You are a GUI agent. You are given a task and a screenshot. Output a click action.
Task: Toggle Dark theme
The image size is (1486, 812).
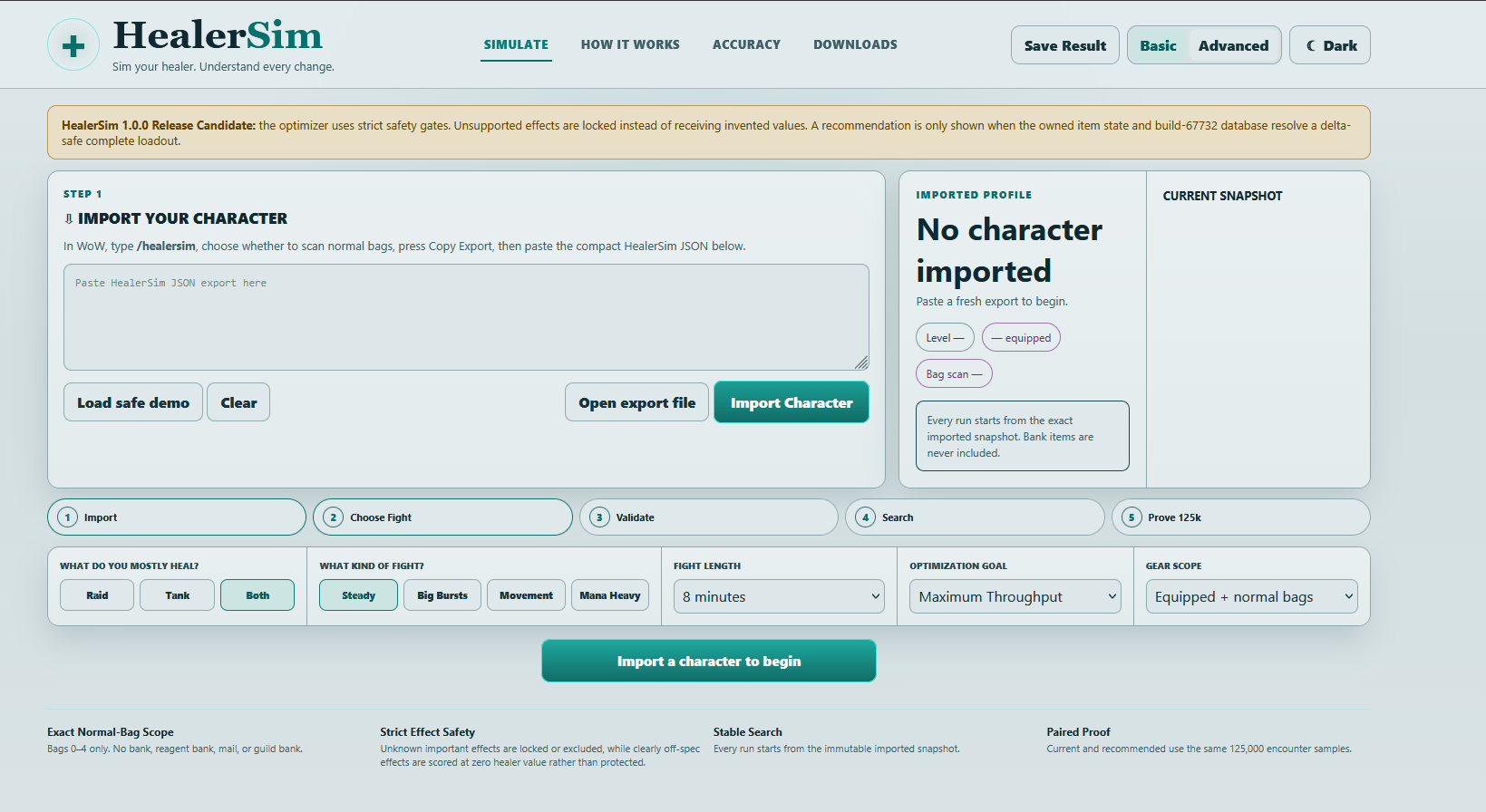tap(1330, 45)
